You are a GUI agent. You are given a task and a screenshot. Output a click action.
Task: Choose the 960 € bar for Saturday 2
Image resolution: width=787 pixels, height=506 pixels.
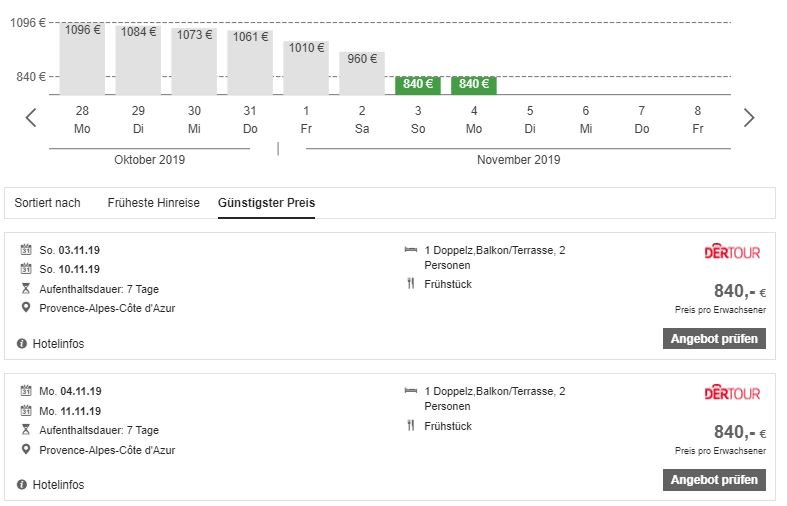pos(362,72)
